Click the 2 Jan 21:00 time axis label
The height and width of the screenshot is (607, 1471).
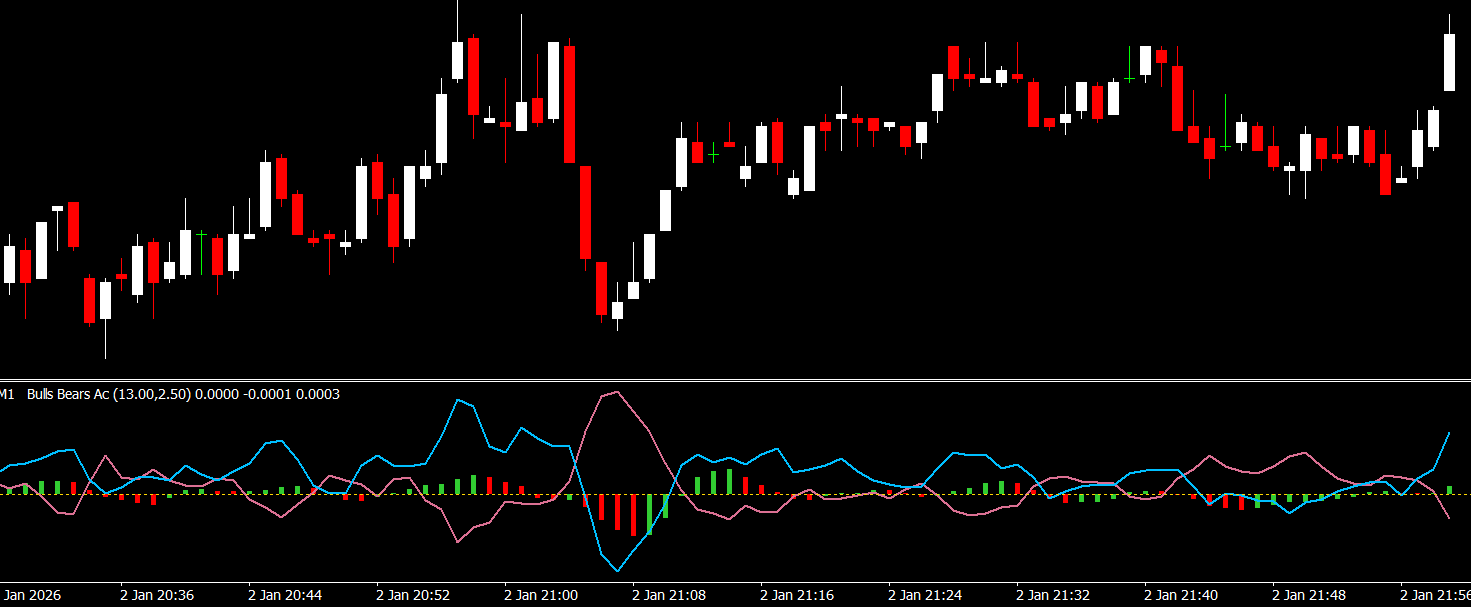(x=541, y=595)
